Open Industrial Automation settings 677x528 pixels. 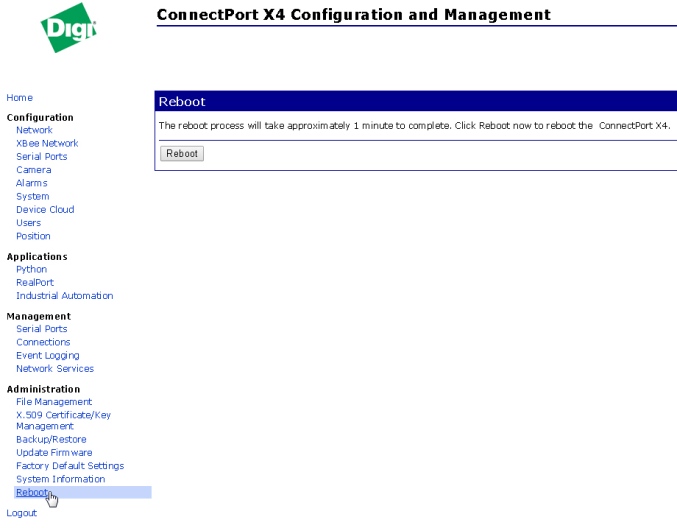(64, 296)
